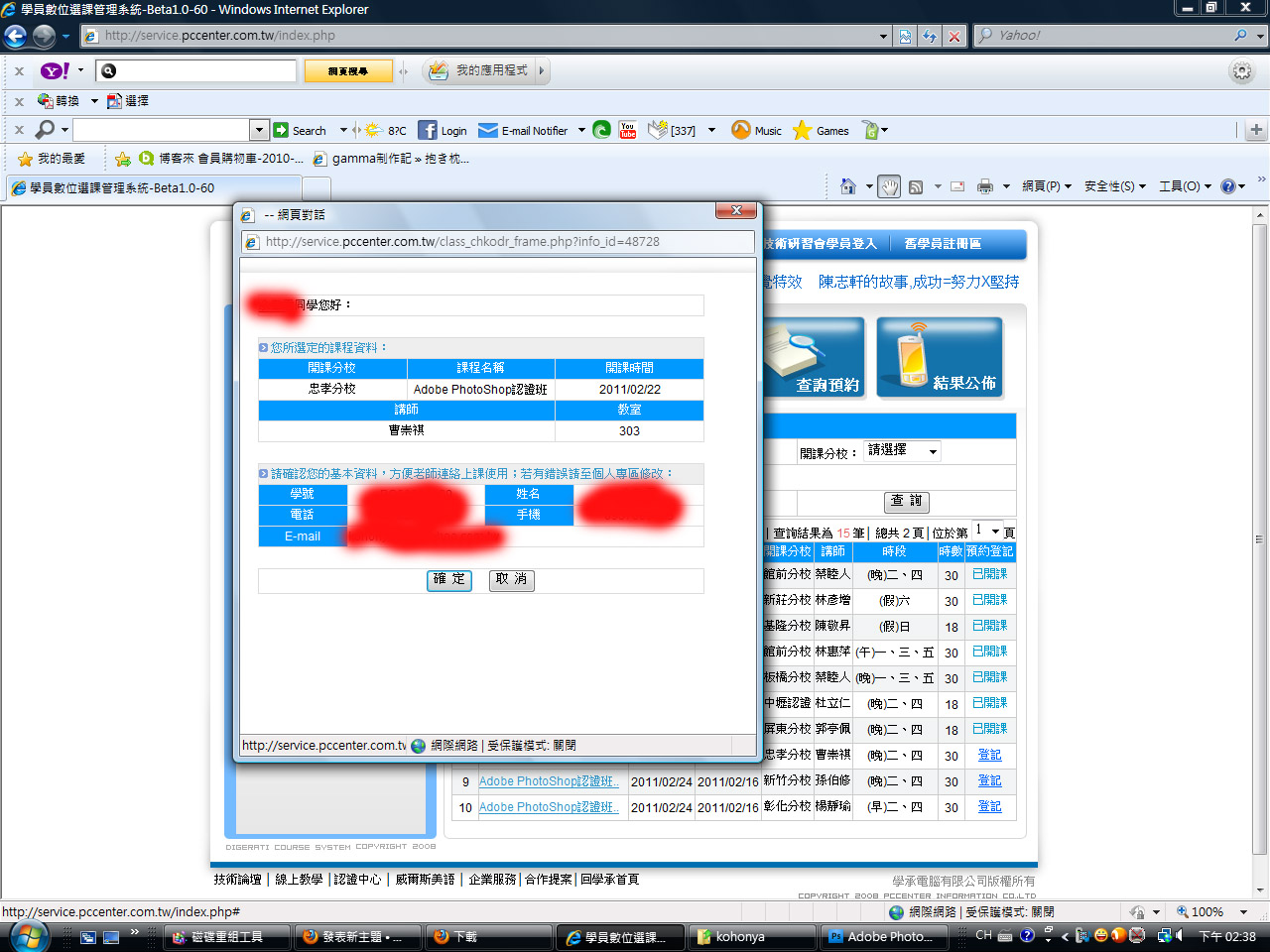Click the hand tool icon in command bar

click(x=889, y=186)
